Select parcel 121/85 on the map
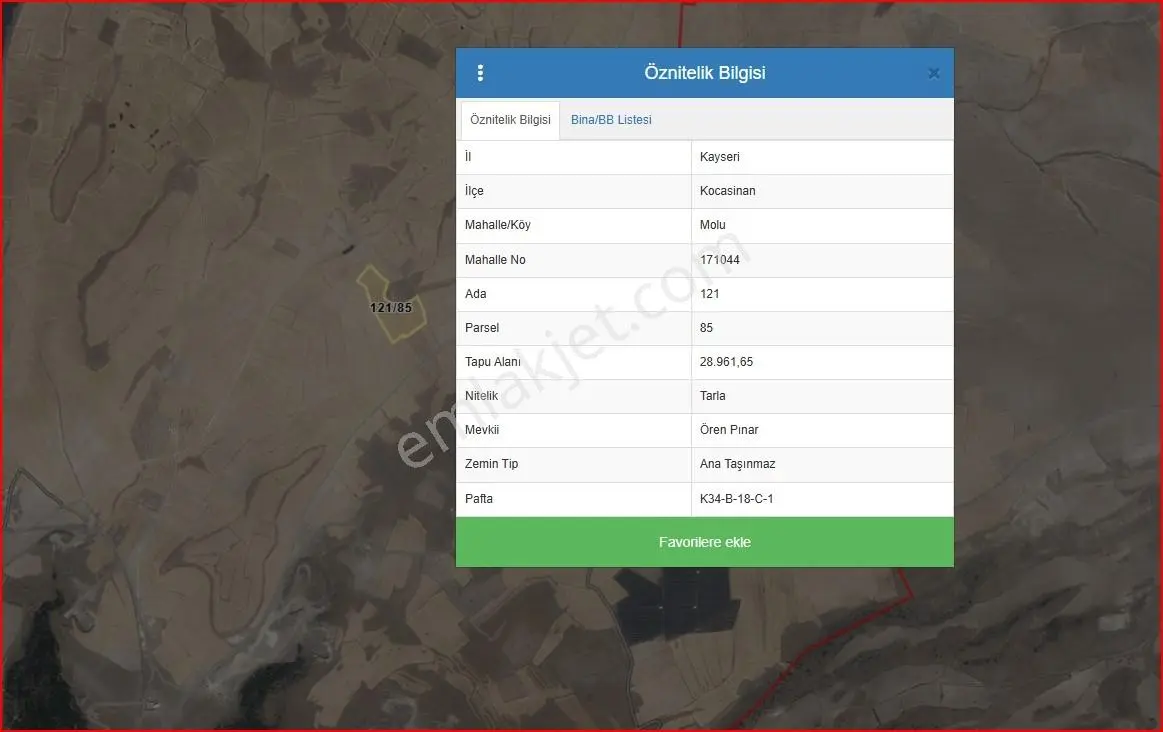The width and height of the screenshot is (1163, 732). 391,307
